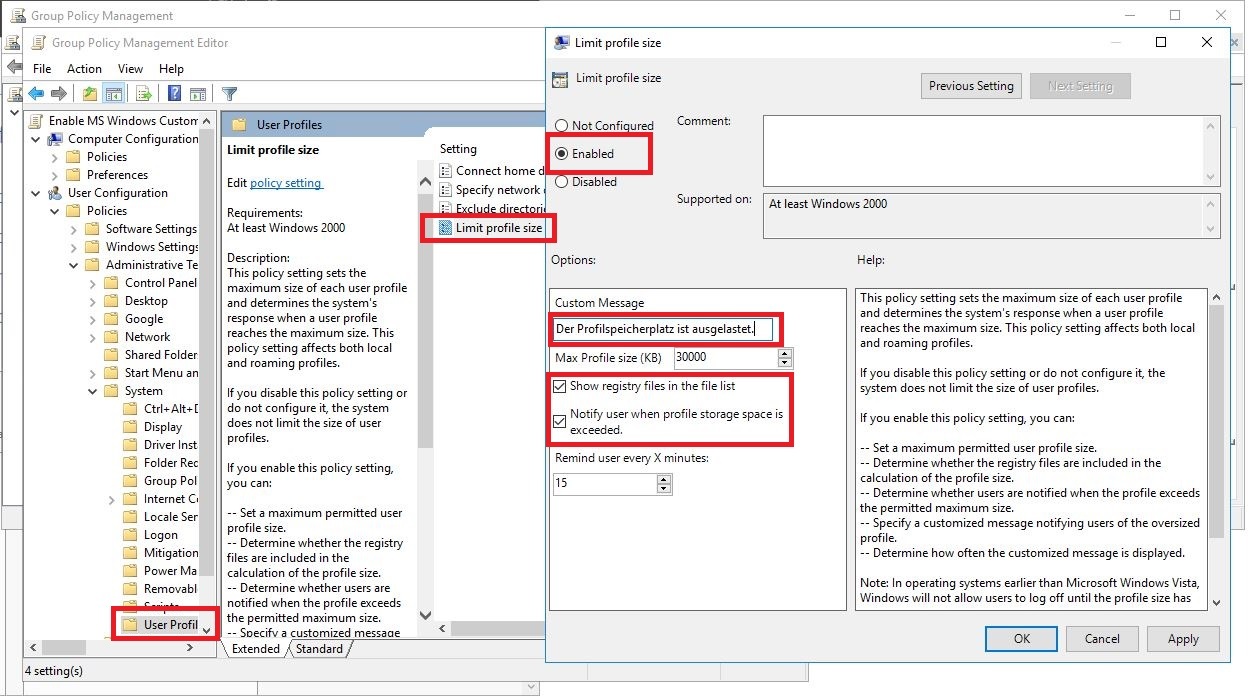
Task: Click the Shared Folders folder icon in tree
Action: coord(111,355)
